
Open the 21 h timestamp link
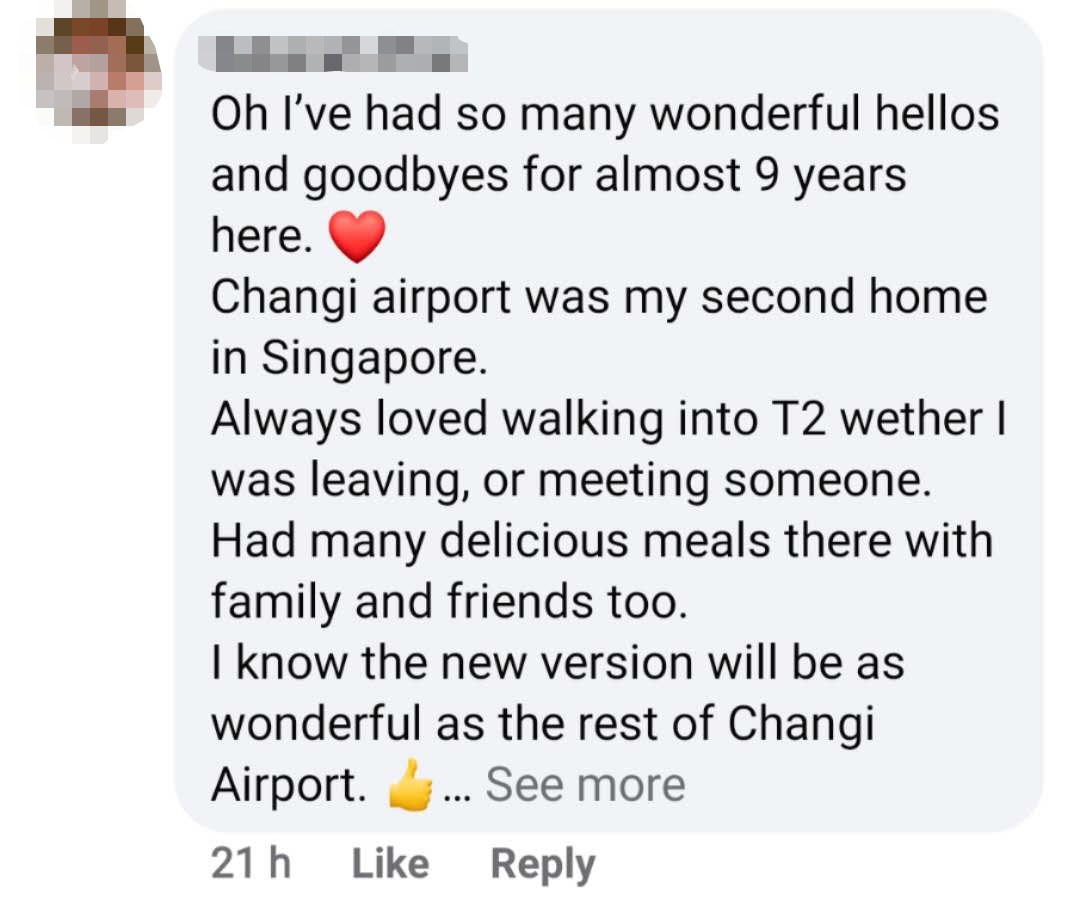(x=250, y=864)
